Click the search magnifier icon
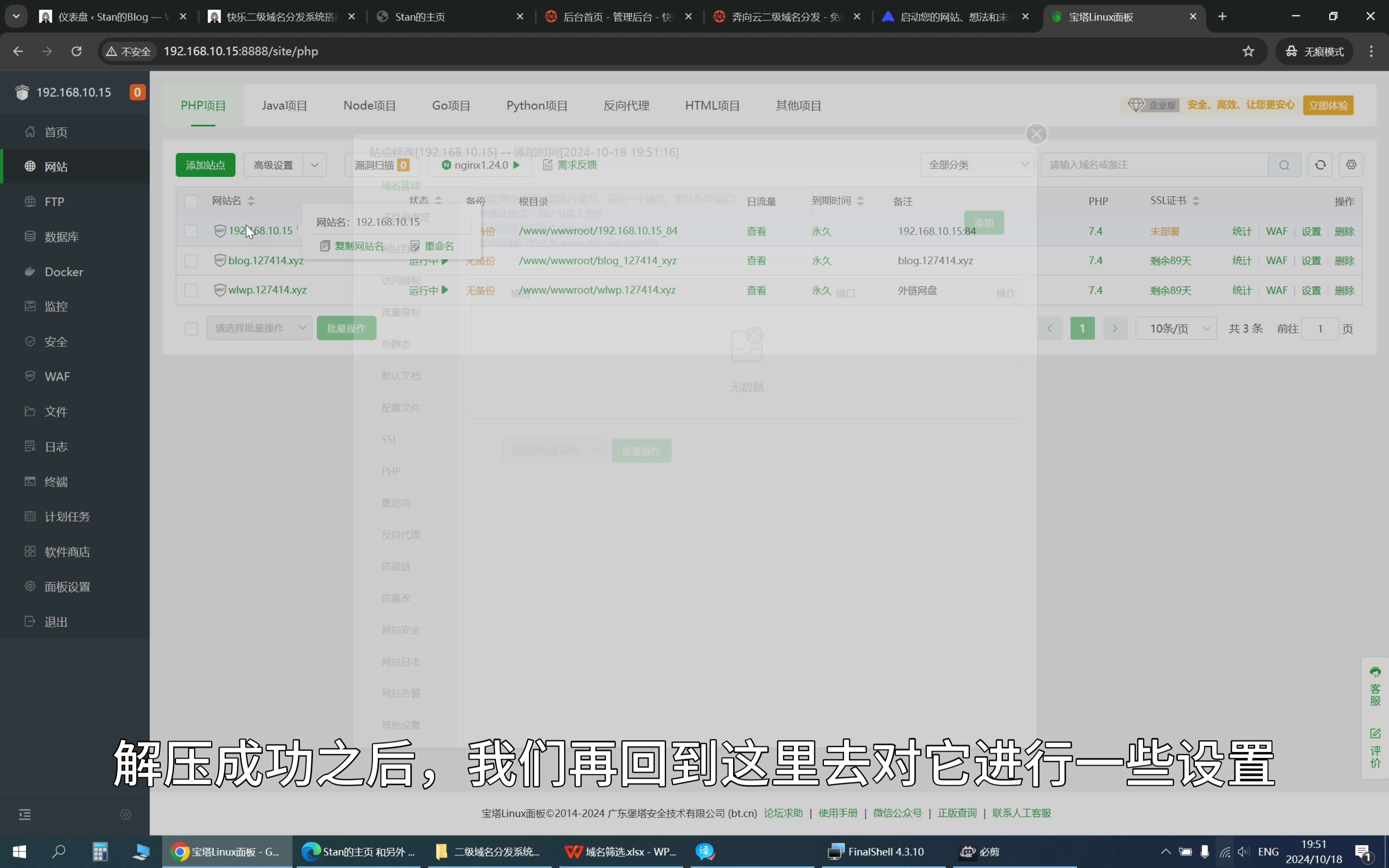 tap(1284, 165)
